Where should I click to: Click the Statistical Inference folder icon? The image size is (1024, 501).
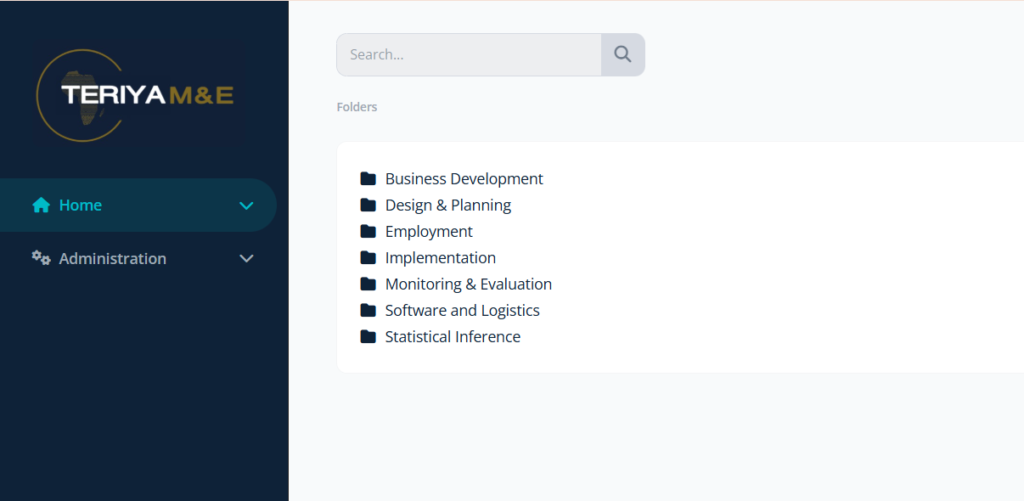click(x=368, y=337)
